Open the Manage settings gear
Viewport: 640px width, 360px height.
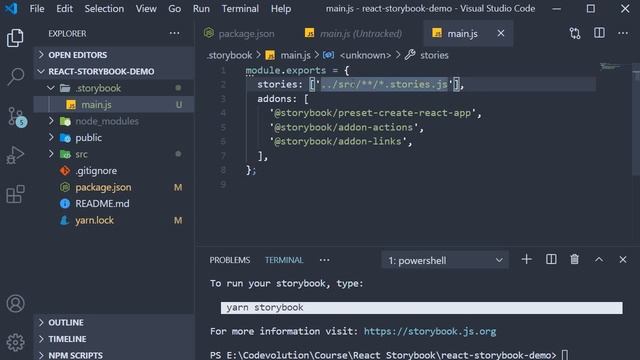pos(16,342)
